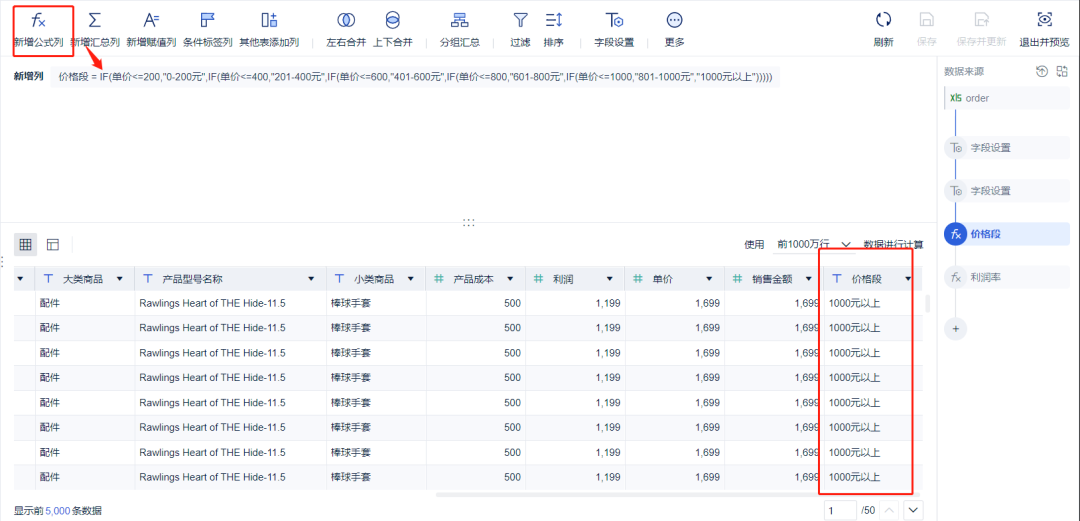Click the 保存 save icon
The image size is (1080, 521).
coord(927,20)
